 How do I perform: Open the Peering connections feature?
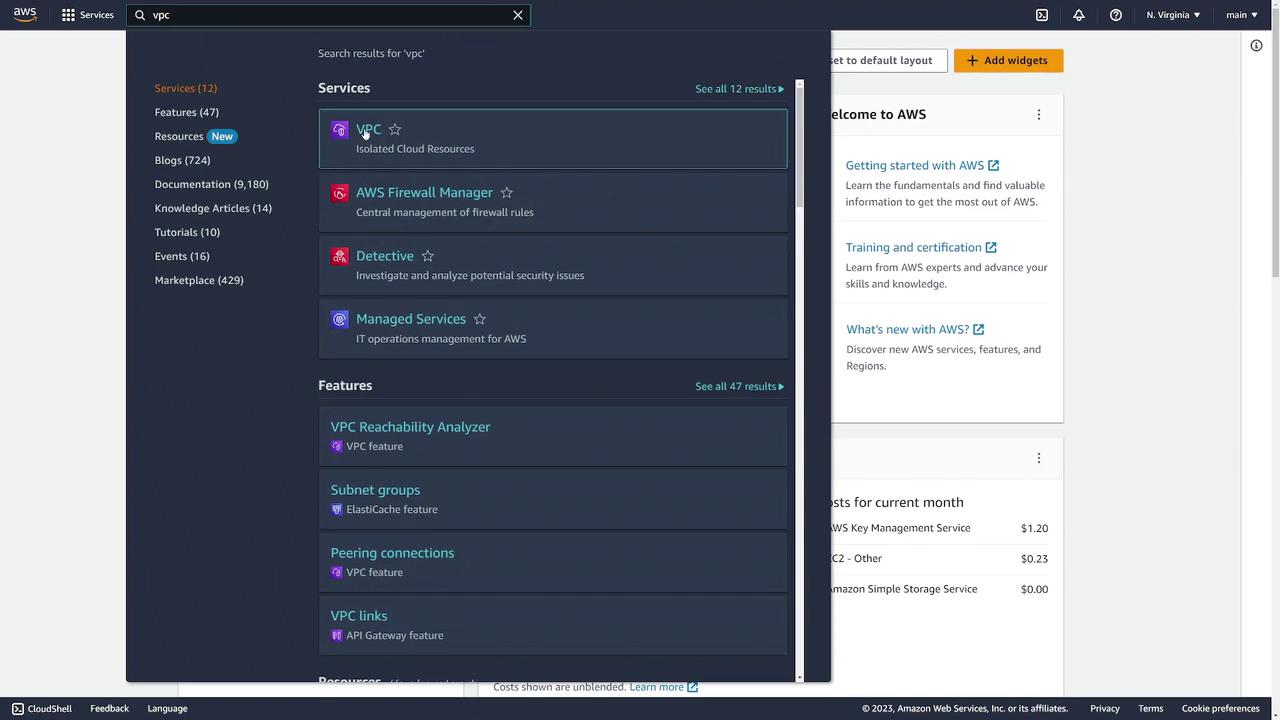click(x=392, y=553)
